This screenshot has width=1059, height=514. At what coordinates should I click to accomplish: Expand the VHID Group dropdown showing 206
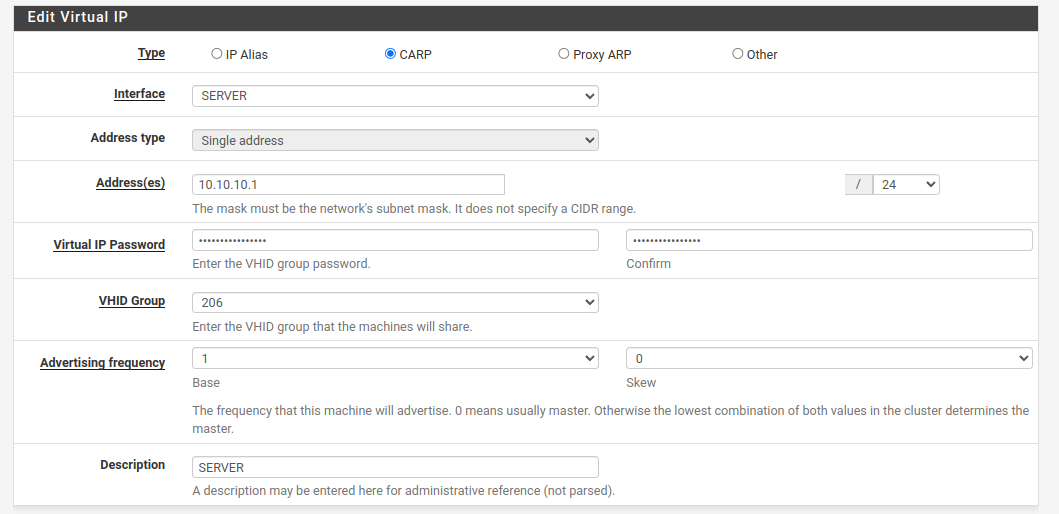point(395,303)
